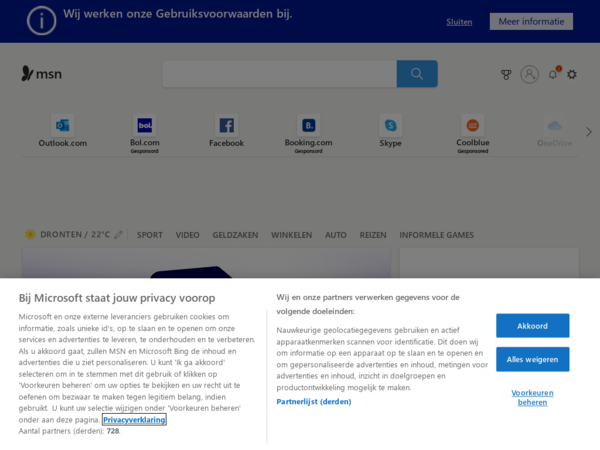Open the Coolblue shortcut icon
The height and width of the screenshot is (450, 600).
coord(473,125)
